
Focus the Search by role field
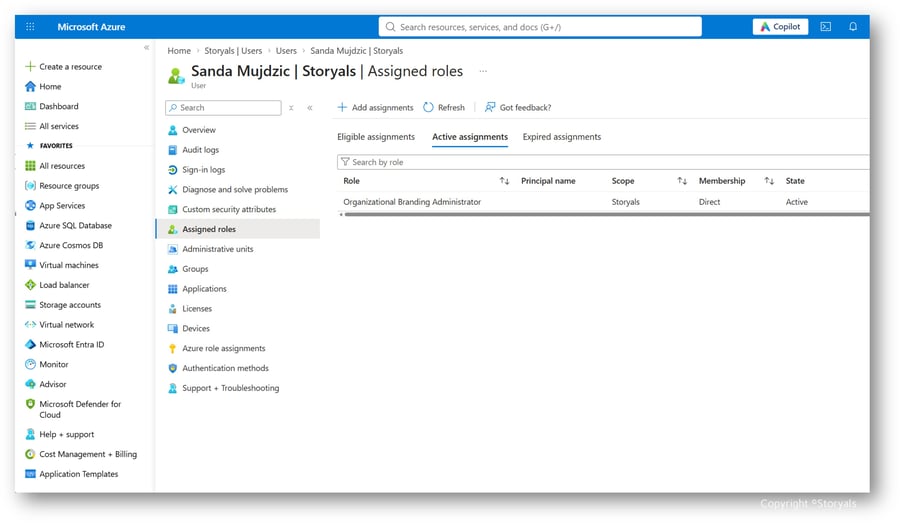603,162
